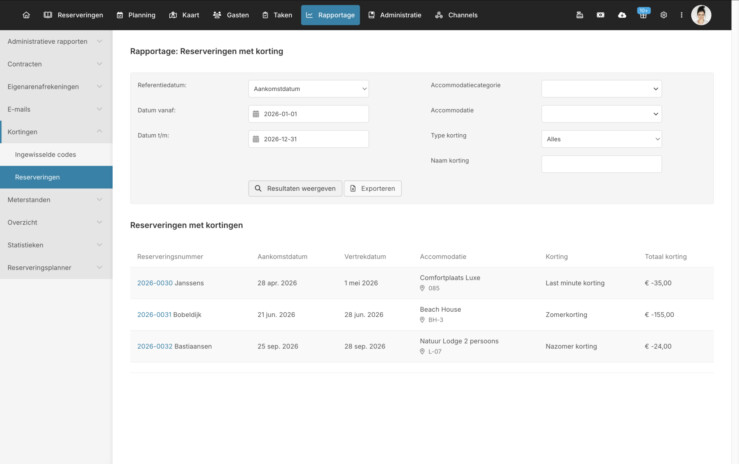Expand the Reserveringsplanner section

click(x=56, y=268)
